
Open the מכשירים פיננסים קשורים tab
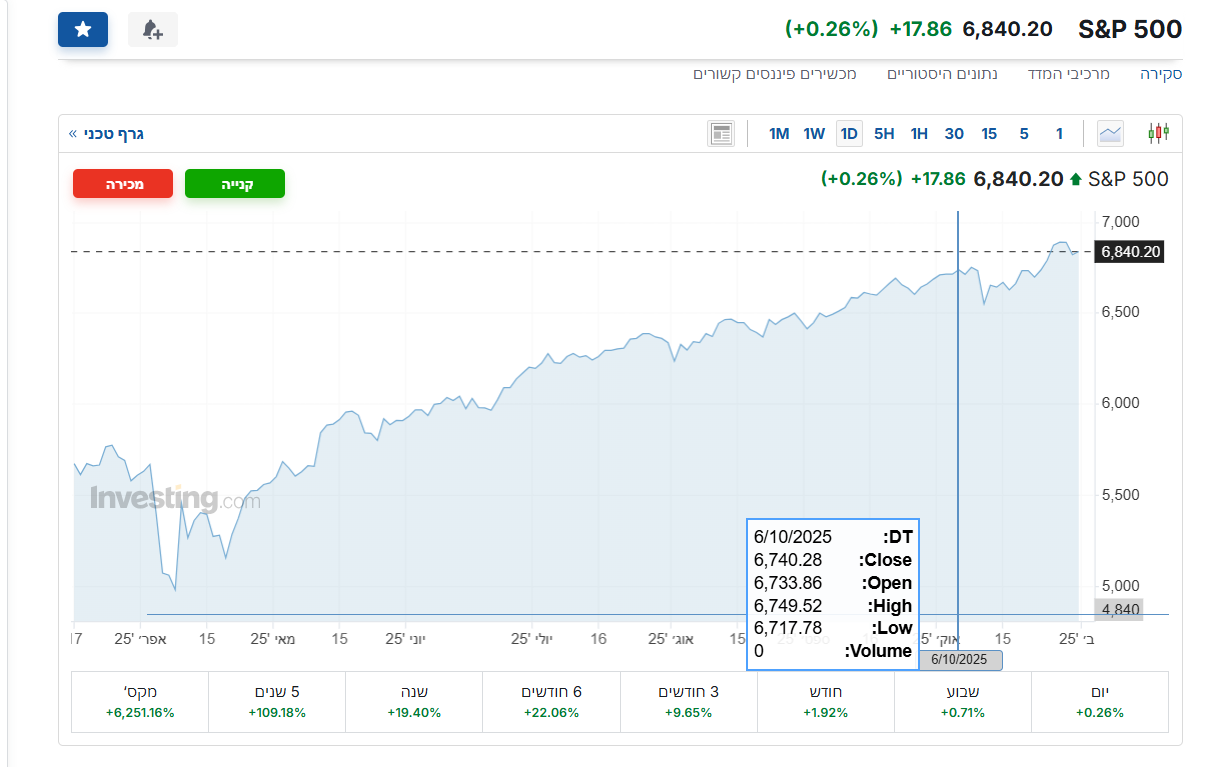click(775, 74)
